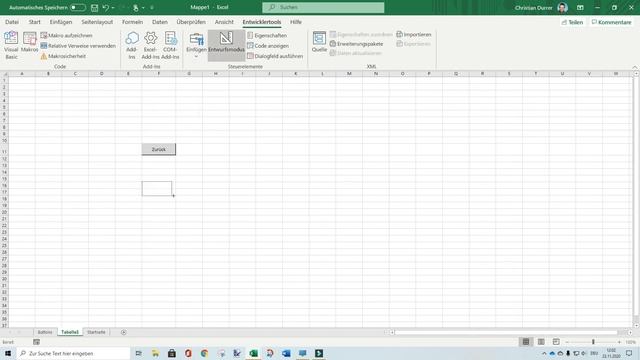Image resolution: width=640 pixels, height=360 pixels.
Task: Switch to Normal view in status bar
Action: [526, 342]
